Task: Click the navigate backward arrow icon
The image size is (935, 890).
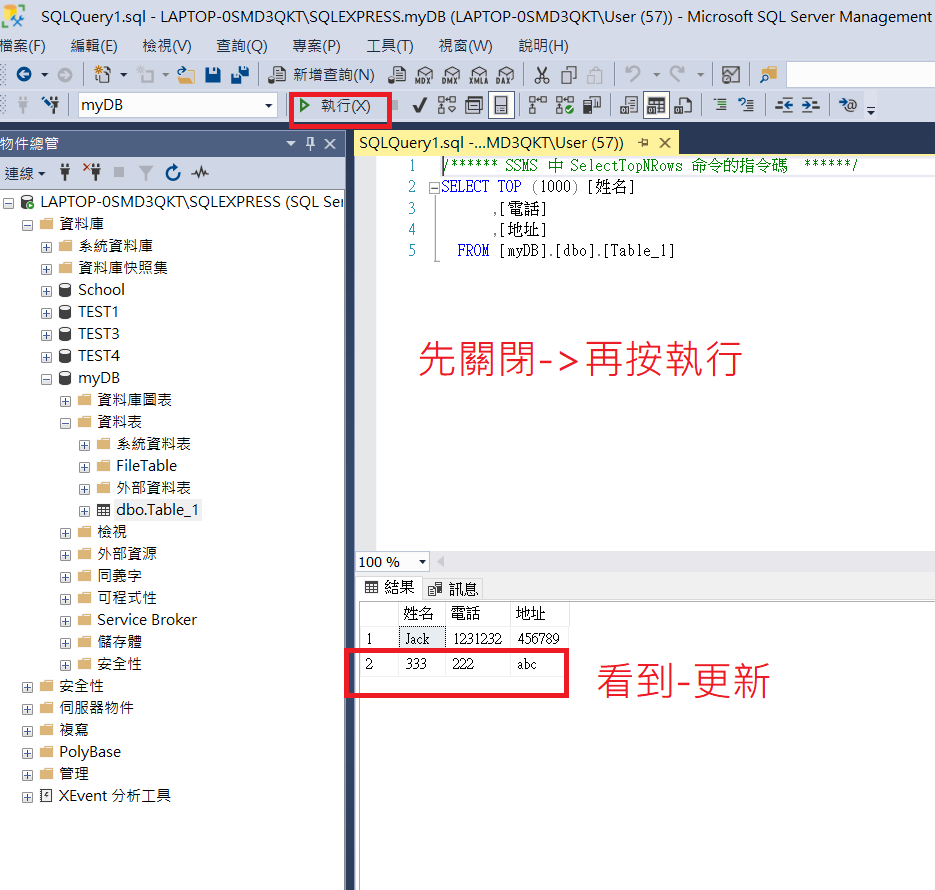Action: tap(24, 75)
